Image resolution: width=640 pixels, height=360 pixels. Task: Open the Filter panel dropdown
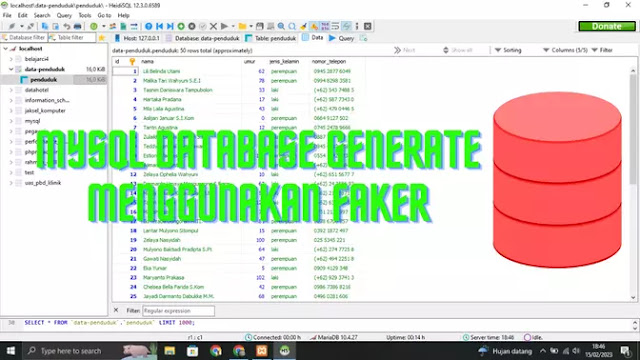coord(602,50)
